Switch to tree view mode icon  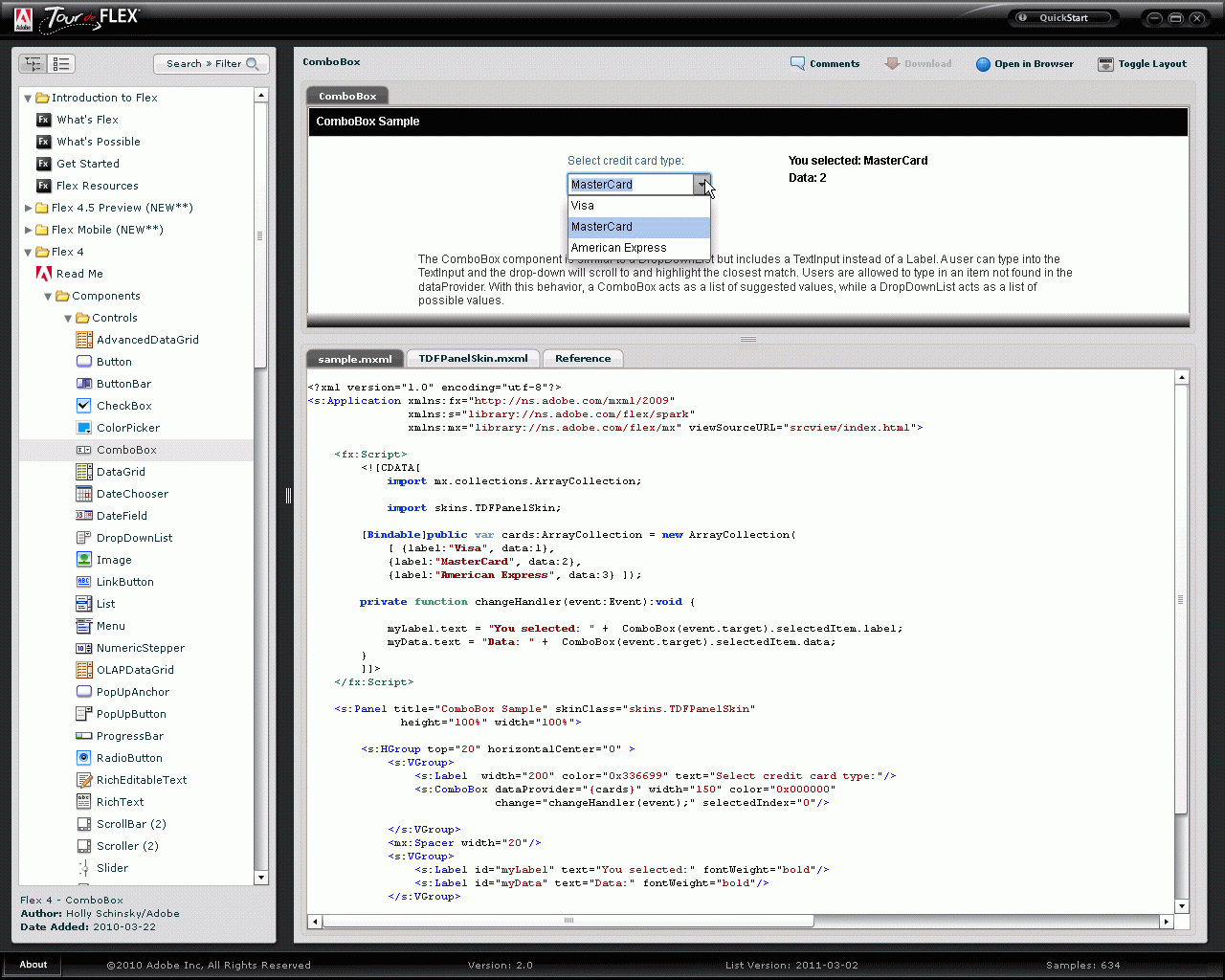[x=33, y=64]
